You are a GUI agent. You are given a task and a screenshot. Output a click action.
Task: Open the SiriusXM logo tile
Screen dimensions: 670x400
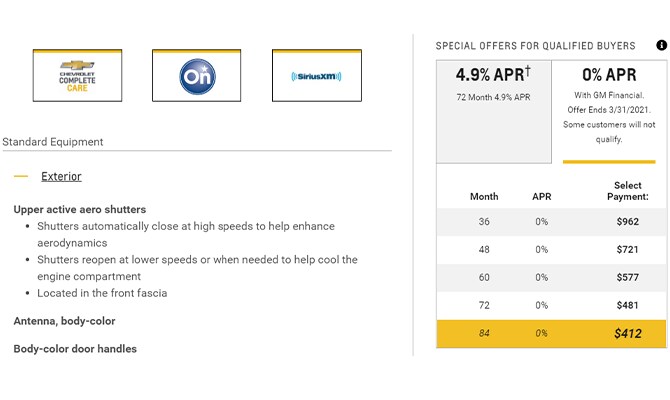coord(317,75)
